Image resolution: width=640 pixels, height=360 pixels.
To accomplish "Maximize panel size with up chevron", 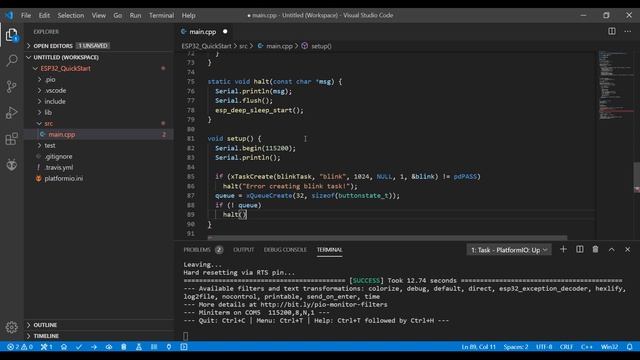I will (611, 249).
